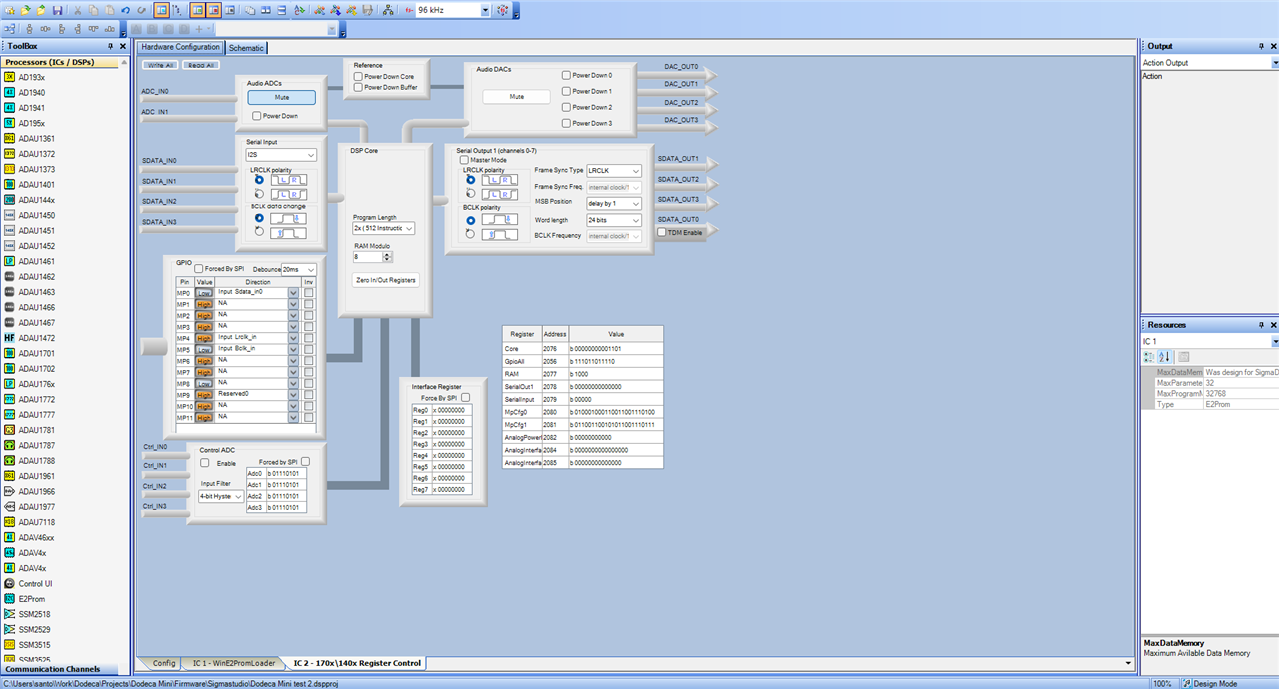The image size is (1279, 689).
Task: Switch to the Schematic tab
Action: tap(246, 48)
